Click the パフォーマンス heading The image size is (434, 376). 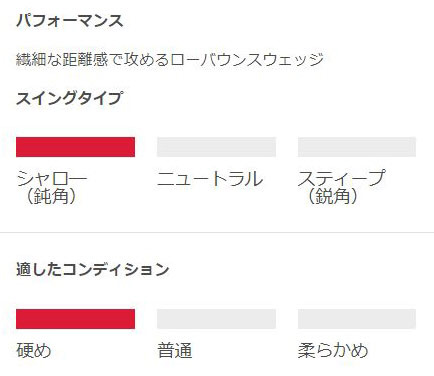tap(70, 21)
